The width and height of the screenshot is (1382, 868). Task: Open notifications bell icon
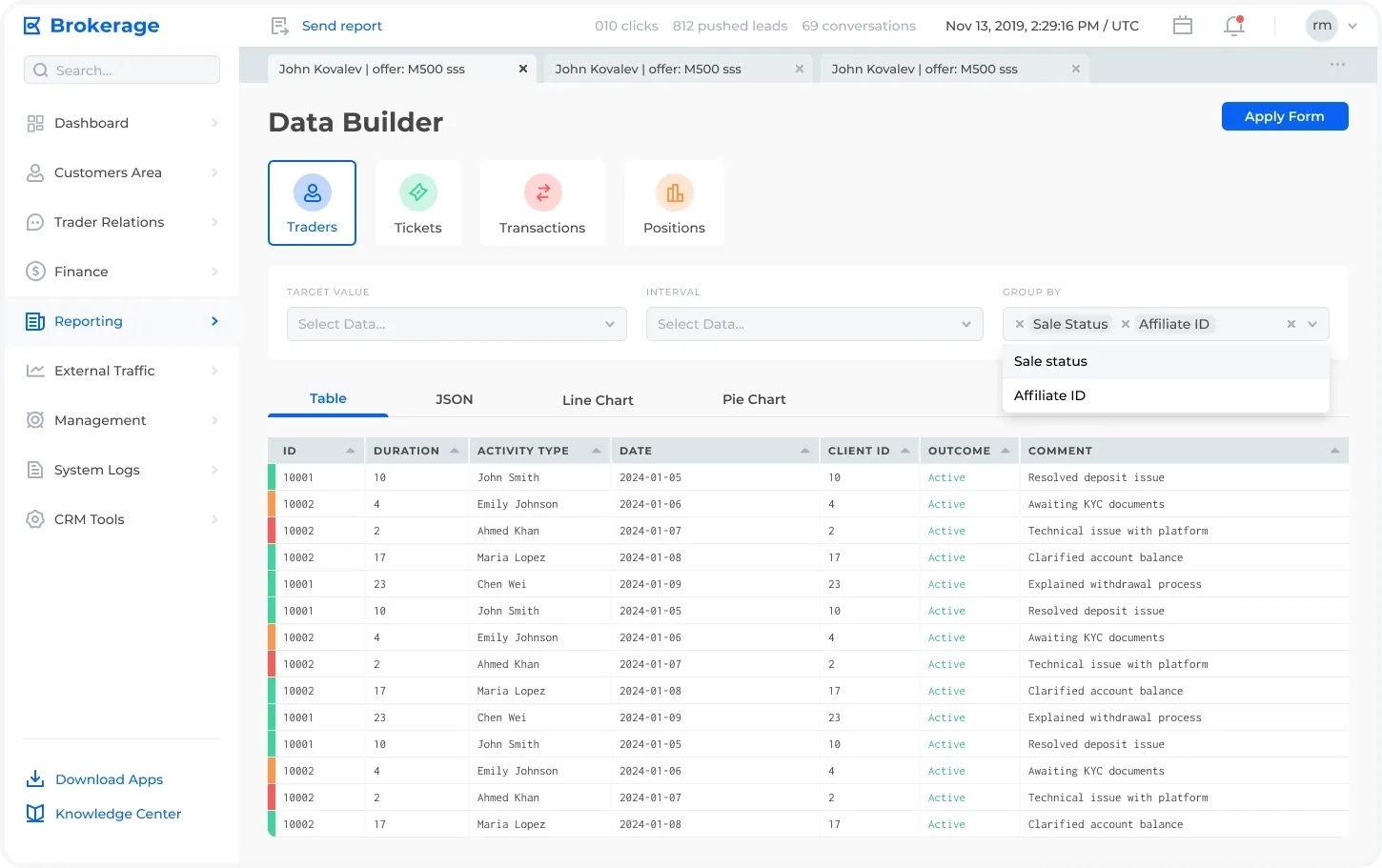coord(1234,26)
